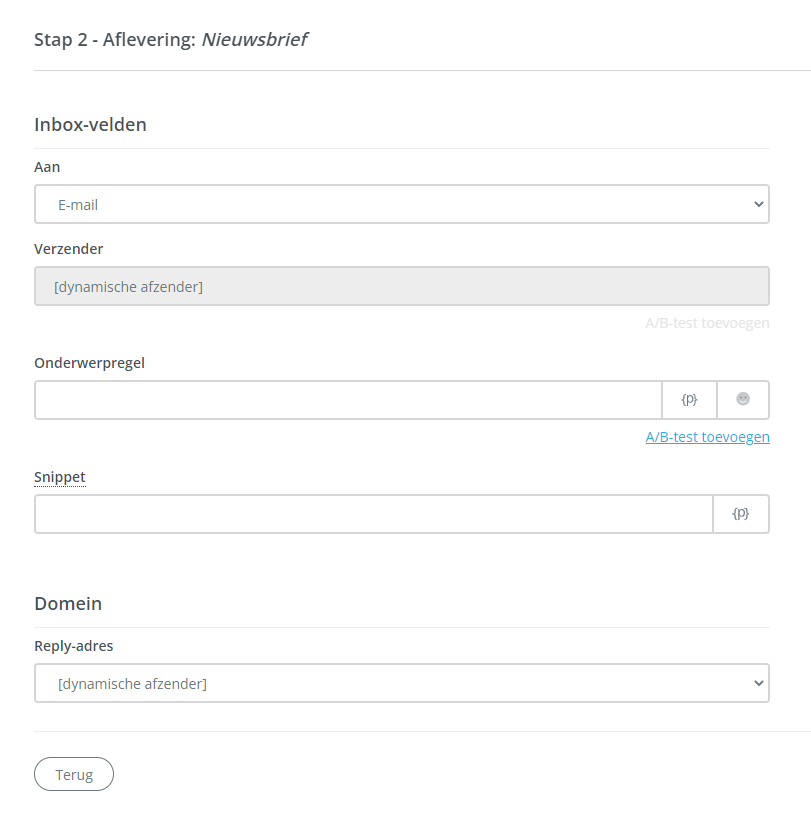Click the Stap 2 - Aflevering title text
Screen dimensions: 811x813
pos(115,40)
